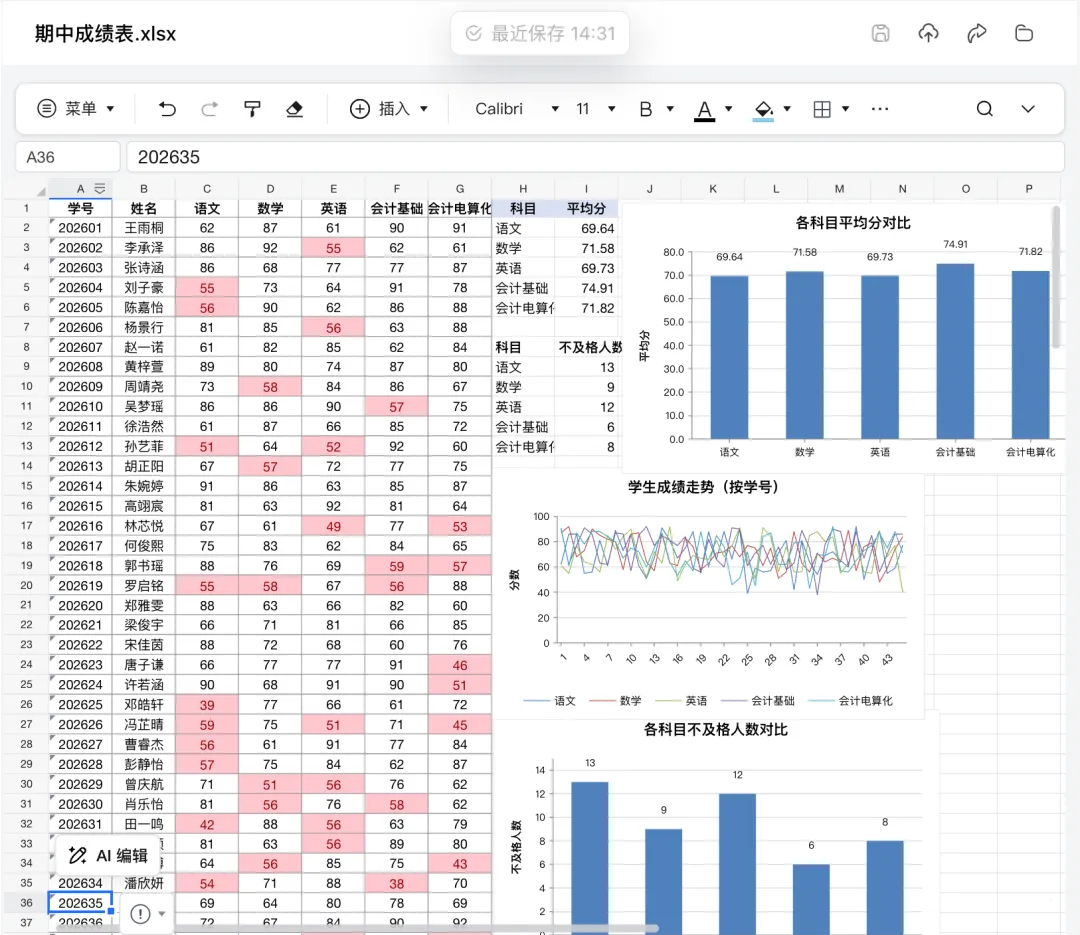Click the AI 编辑 button
Image resolution: width=1080 pixels, height=935 pixels.
click(x=109, y=856)
